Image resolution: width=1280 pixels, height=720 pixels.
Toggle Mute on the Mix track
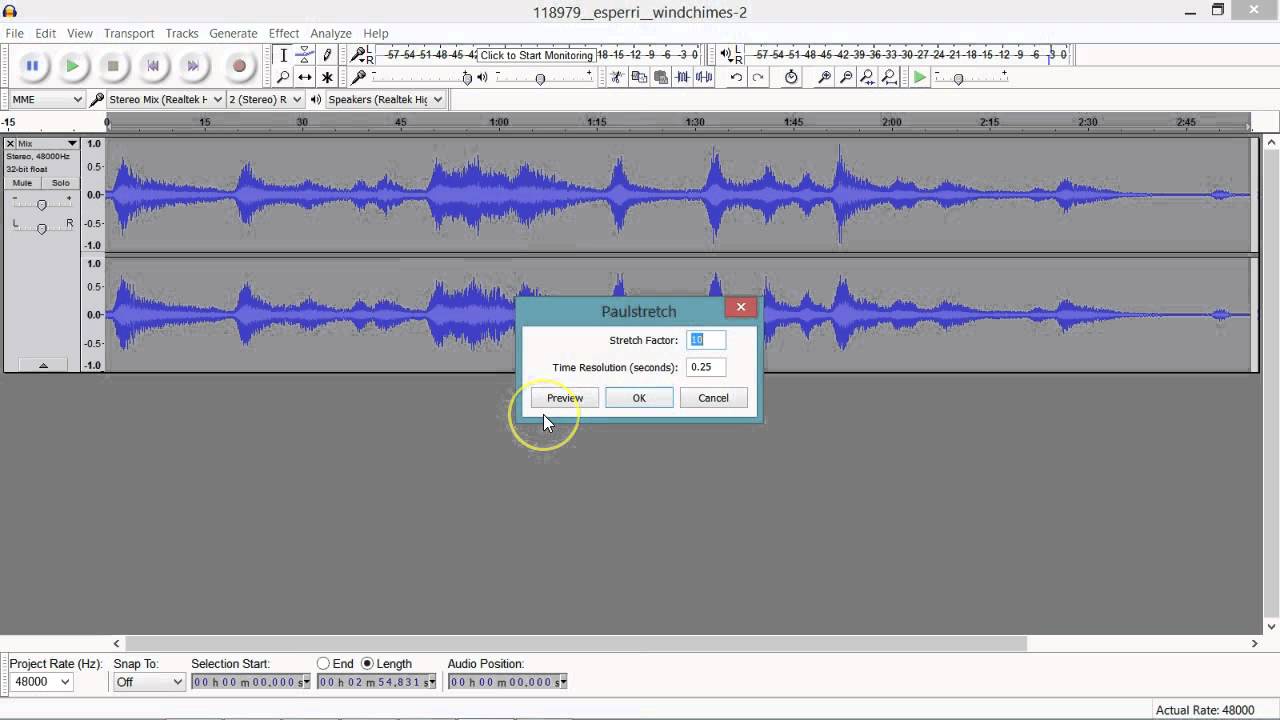(x=22, y=183)
